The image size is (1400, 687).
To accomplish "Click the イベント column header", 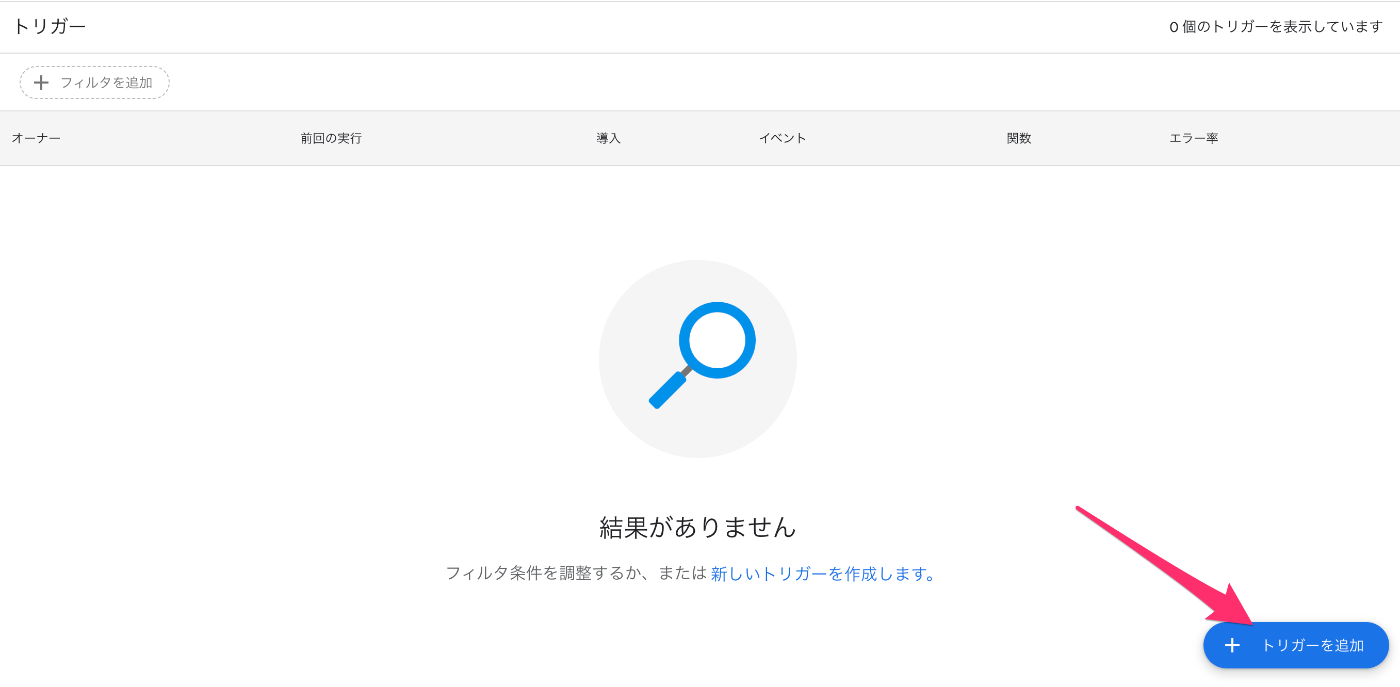I will 783,138.
